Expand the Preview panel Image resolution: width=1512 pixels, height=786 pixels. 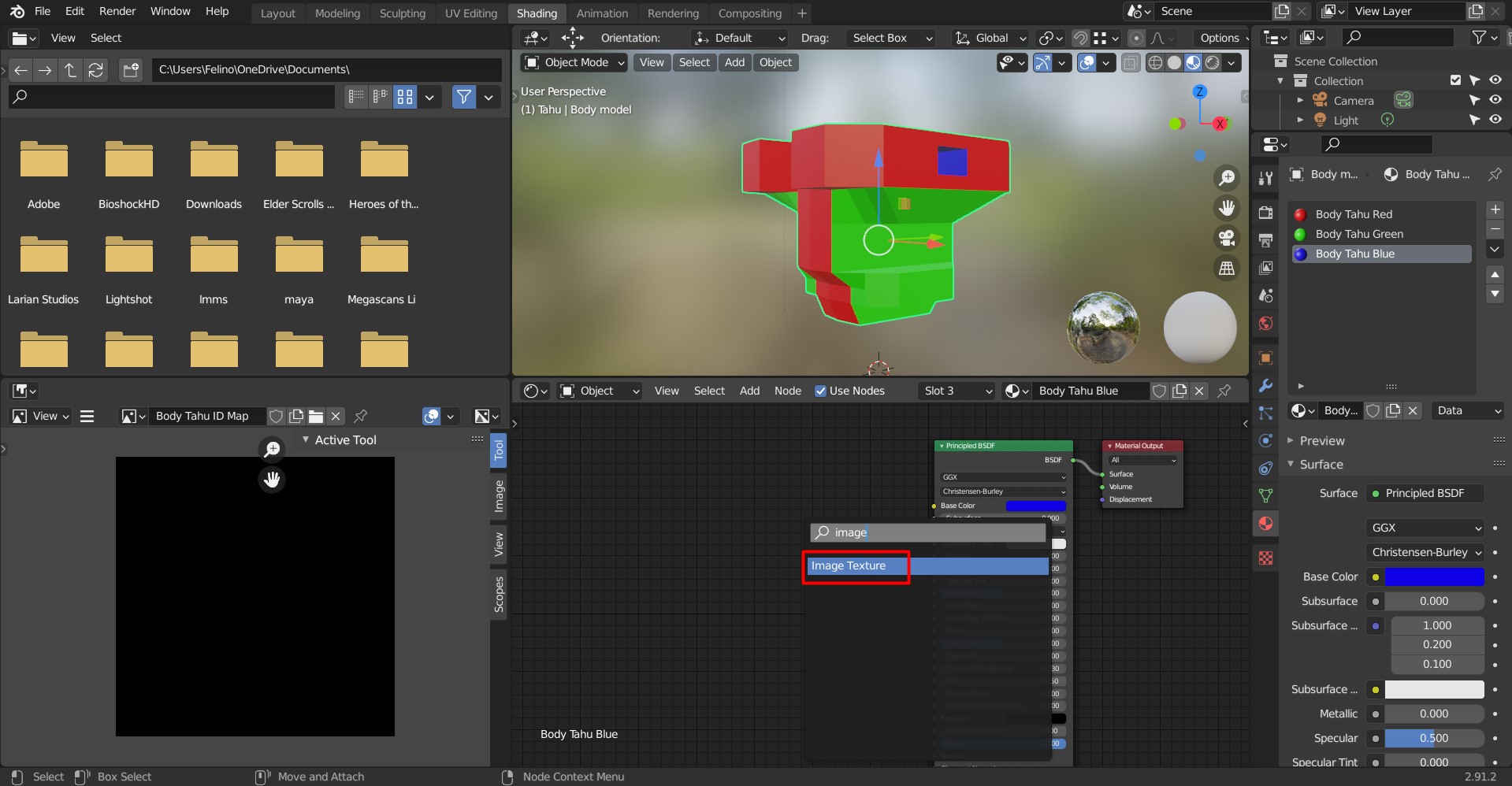pyautogui.click(x=1321, y=441)
